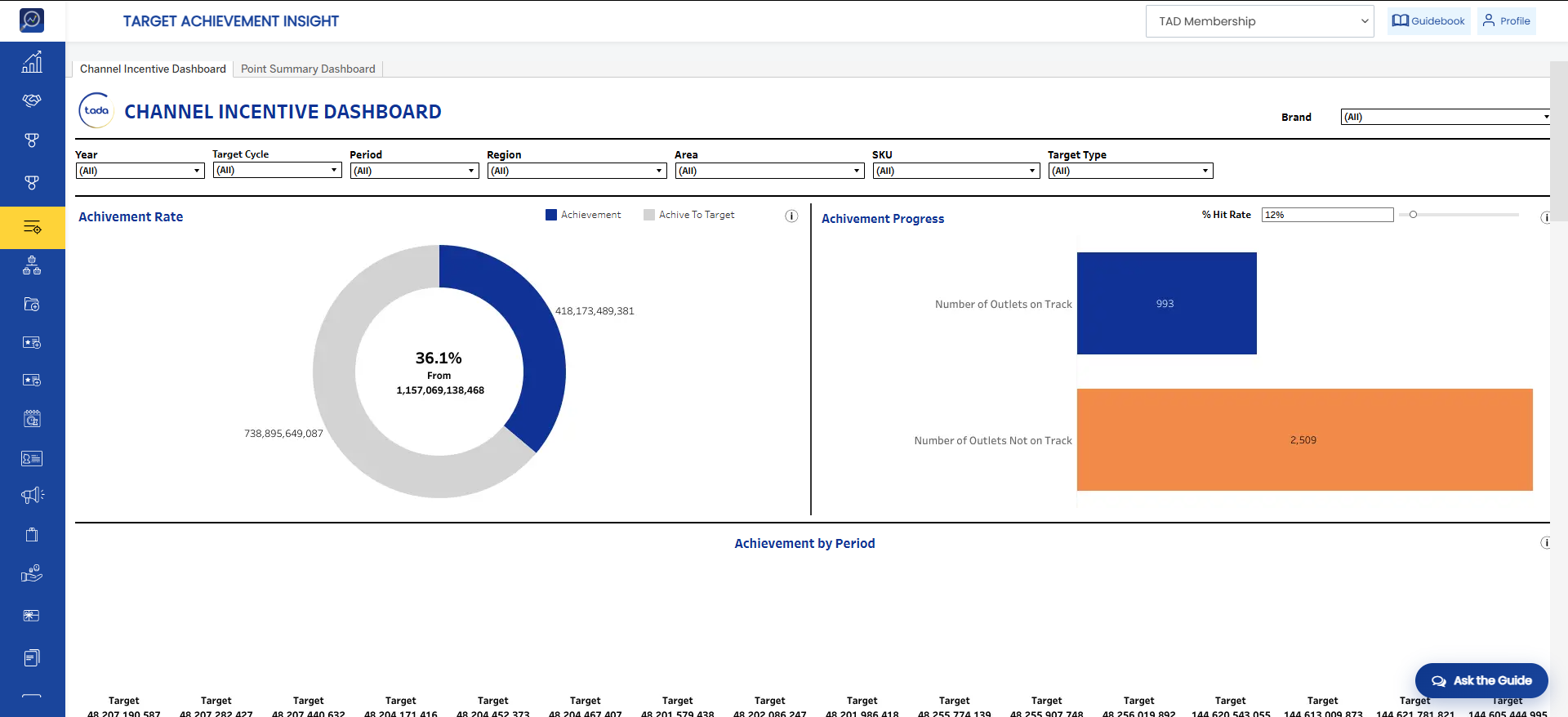Expand the TAD Membership dropdown

pyautogui.click(x=1260, y=21)
